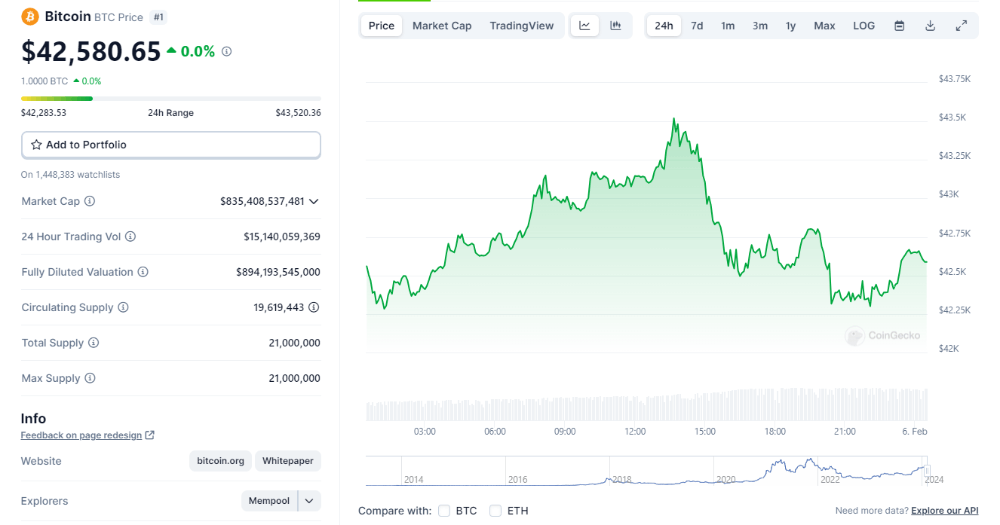Switch to candlestick chart icon
Screen dimensions: 1000x525
(616, 26)
